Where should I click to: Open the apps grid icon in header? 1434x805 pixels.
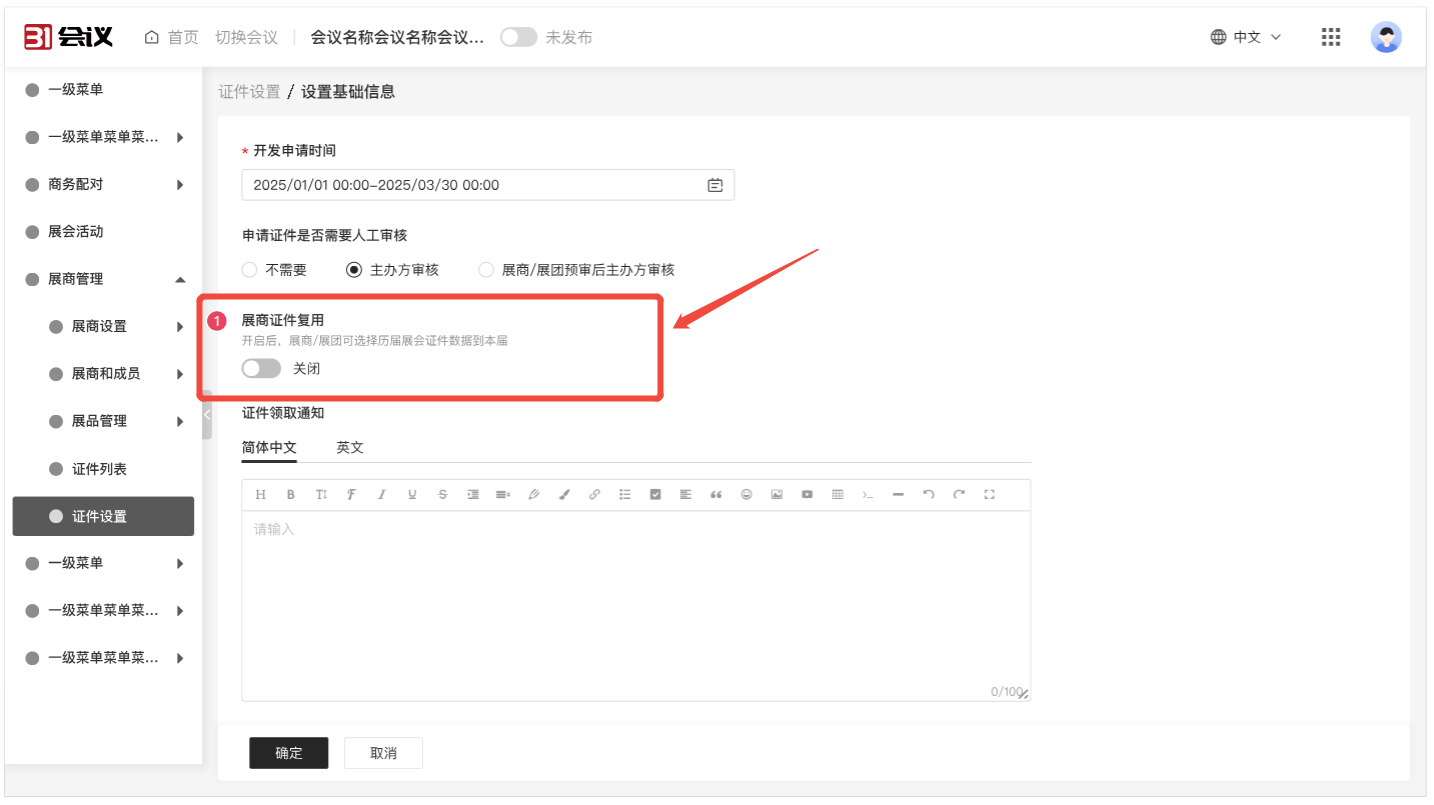[1330, 37]
